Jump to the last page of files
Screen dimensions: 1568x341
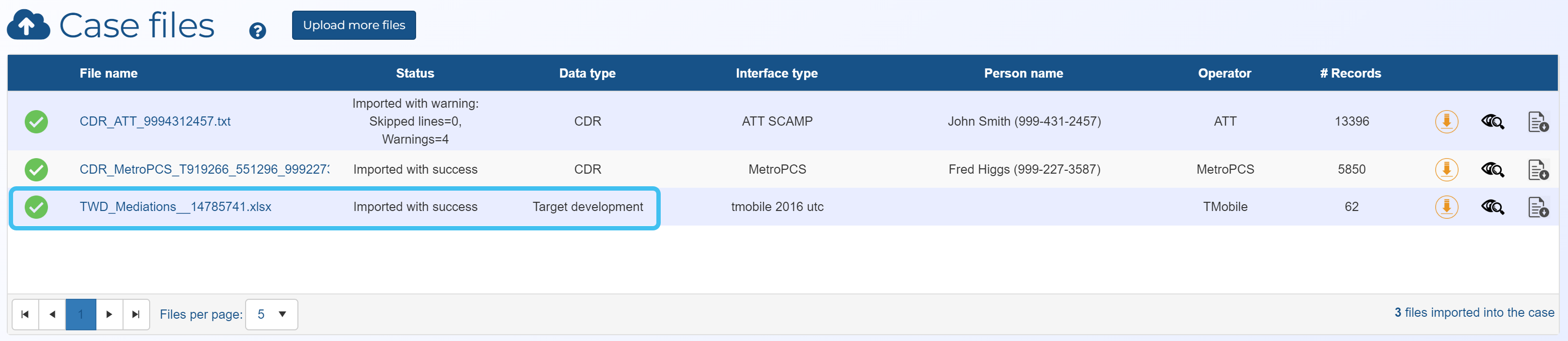[x=136, y=314]
